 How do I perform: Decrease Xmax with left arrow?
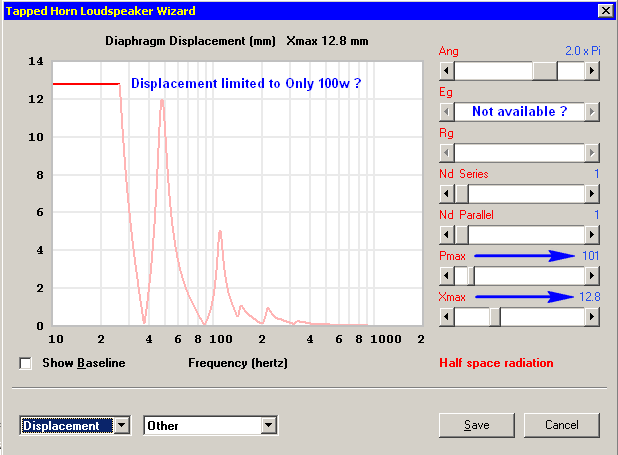pos(447,317)
